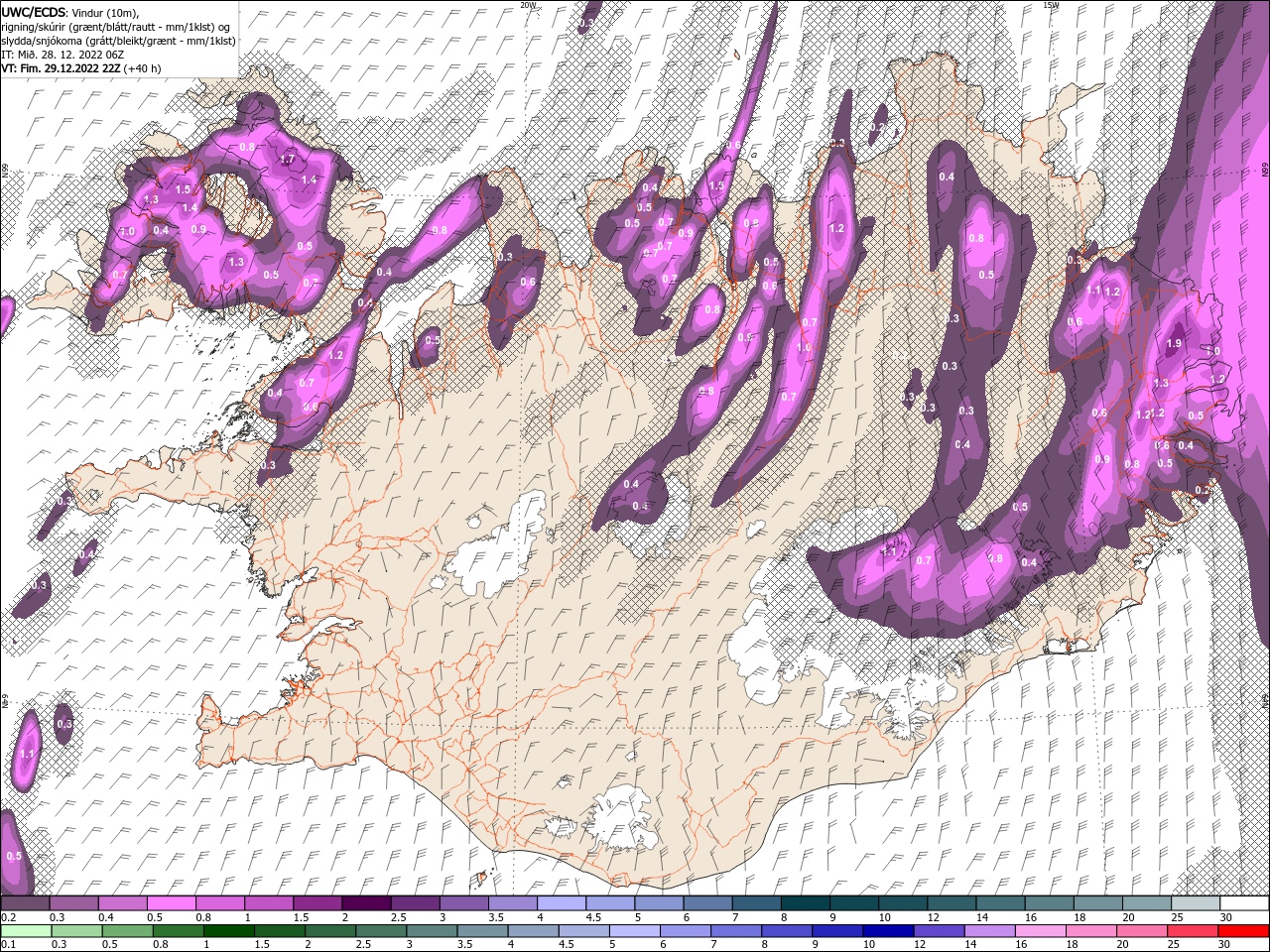Image resolution: width=1270 pixels, height=952 pixels.
Task: Click the '20W' longitude label
Action: tap(529, 5)
